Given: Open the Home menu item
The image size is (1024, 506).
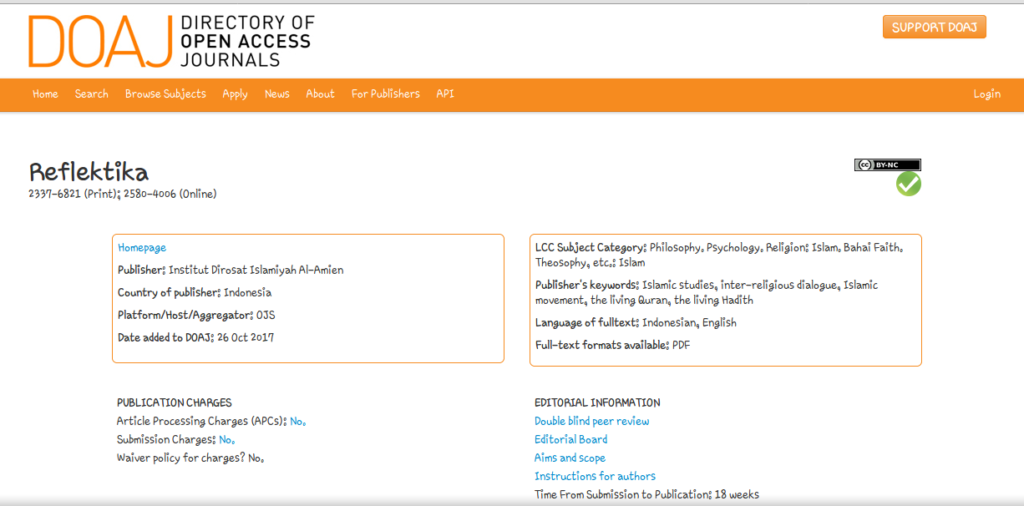Looking at the screenshot, I should coord(45,94).
